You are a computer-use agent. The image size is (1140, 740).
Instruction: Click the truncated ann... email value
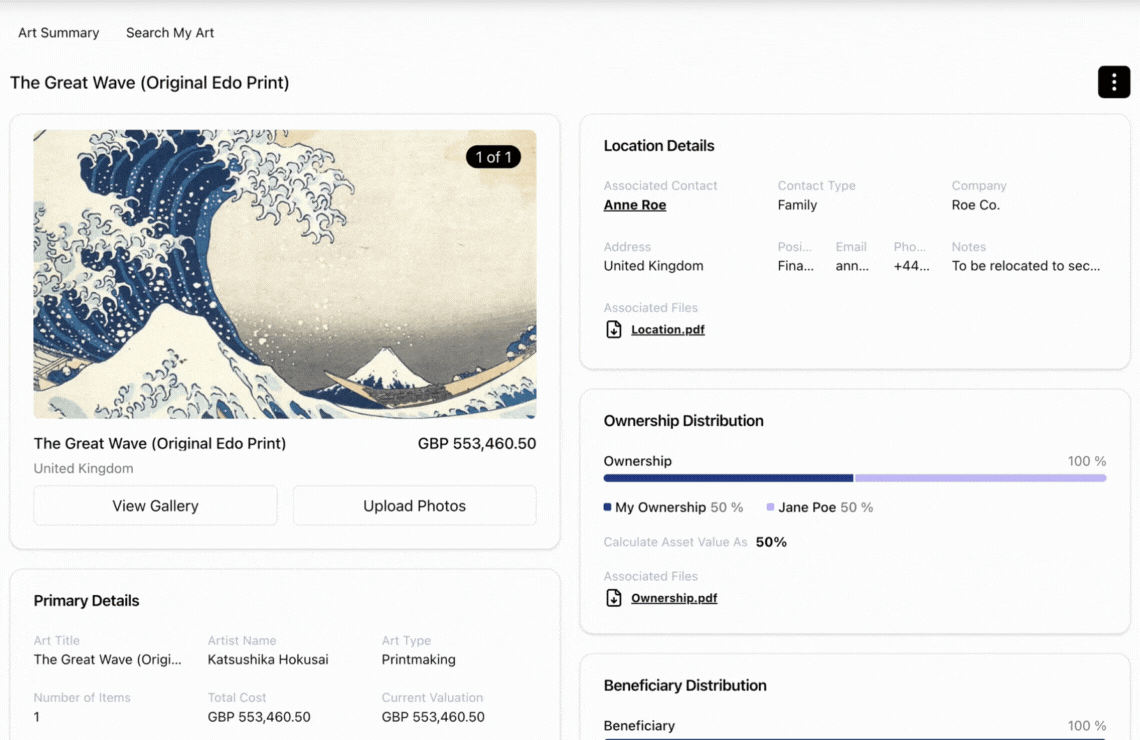point(852,266)
